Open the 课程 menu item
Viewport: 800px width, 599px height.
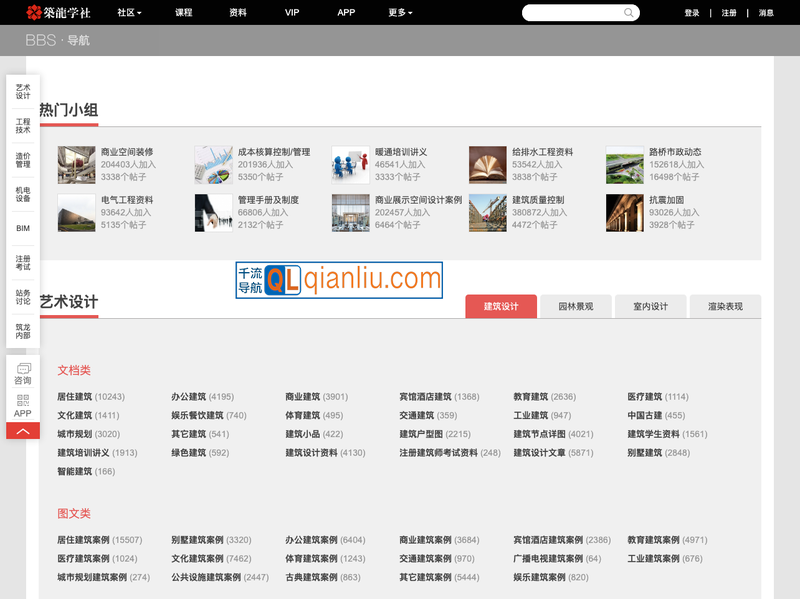click(184, 13)
